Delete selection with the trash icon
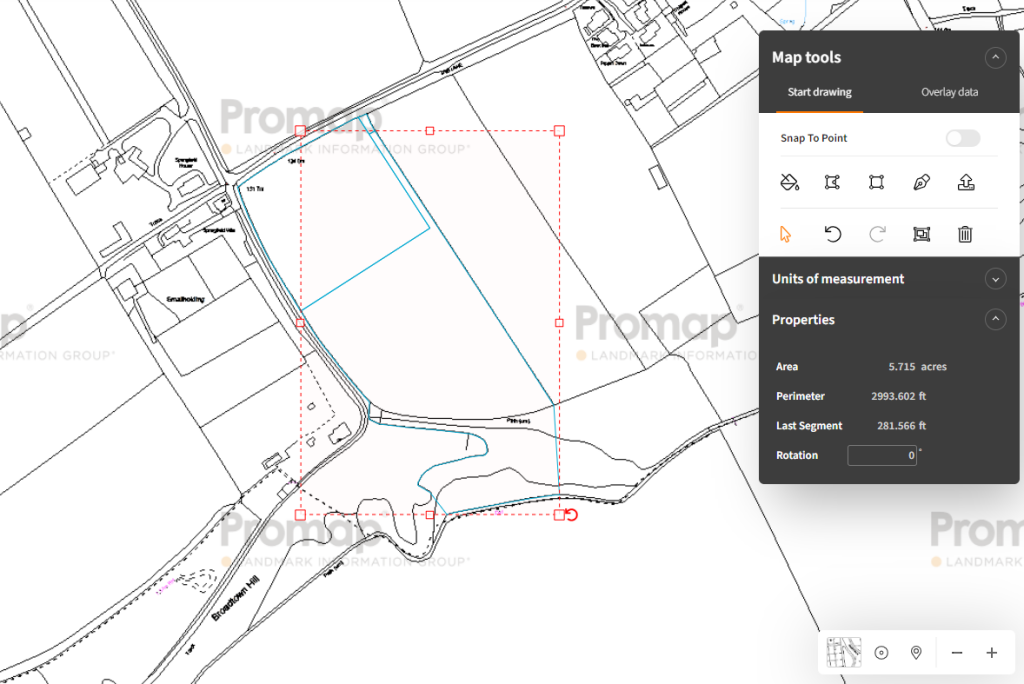The image size is (1024, 684). (965, 234)
